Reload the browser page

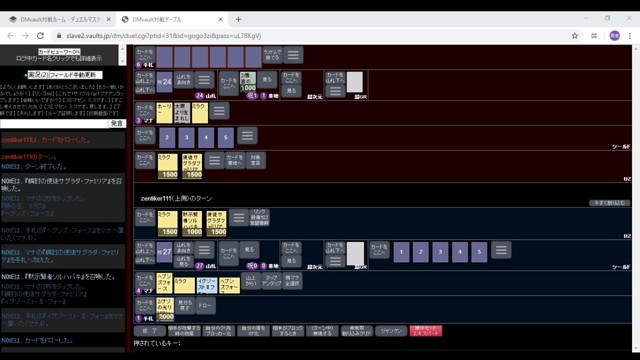[40, 36]
